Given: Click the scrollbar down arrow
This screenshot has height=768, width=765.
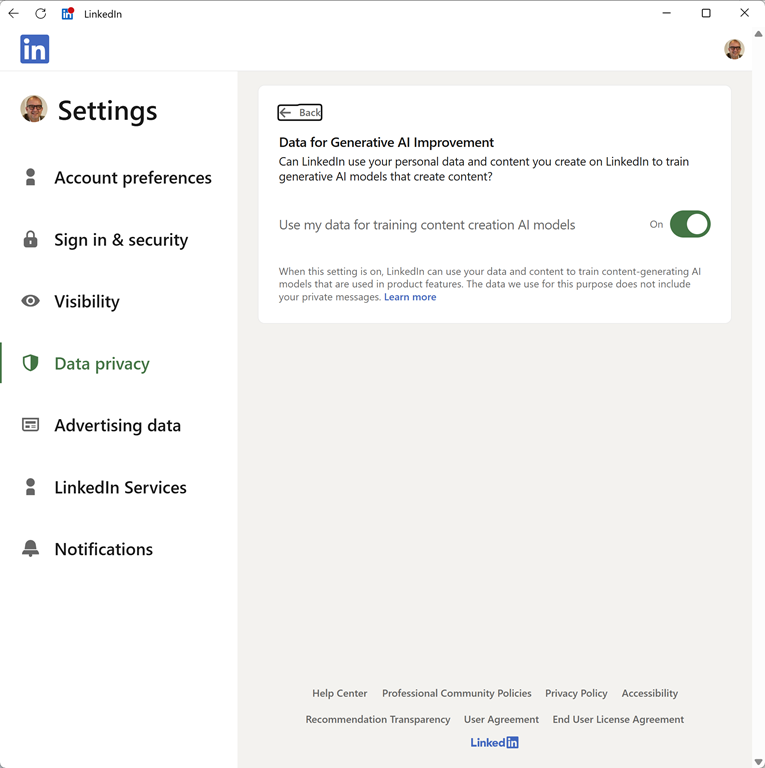Looking at the screenshot, I should coord(758,762).
